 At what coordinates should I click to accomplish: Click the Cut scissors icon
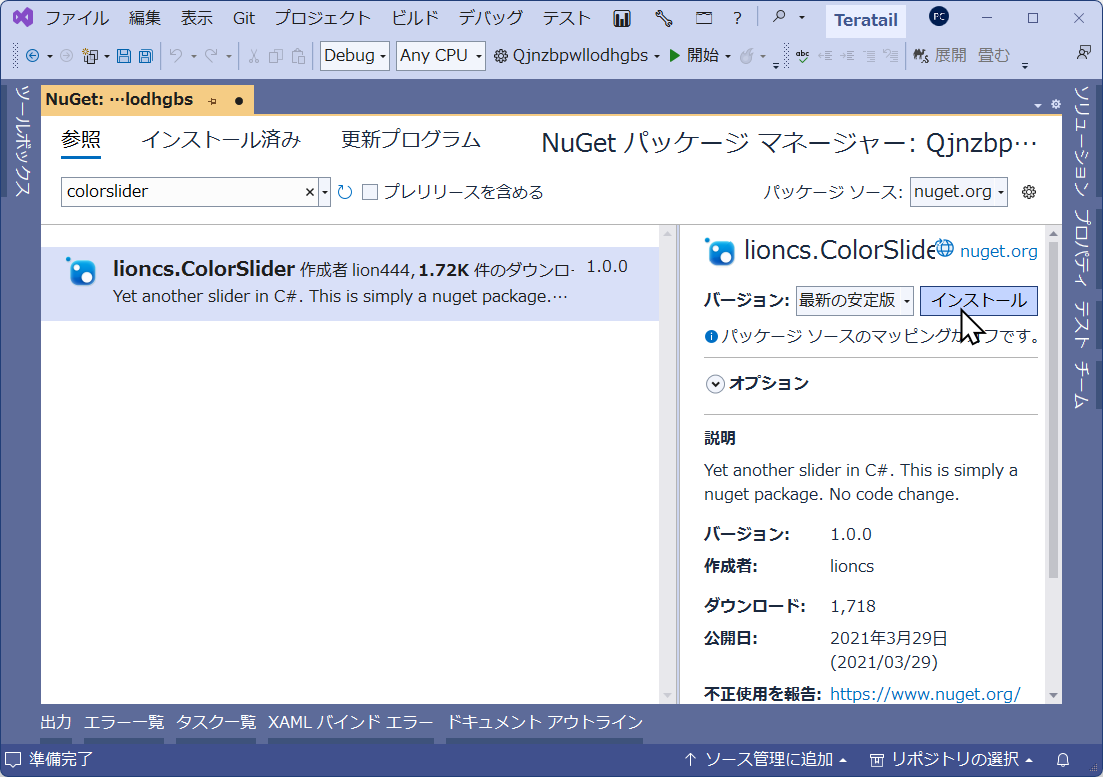tap(254, 56)
